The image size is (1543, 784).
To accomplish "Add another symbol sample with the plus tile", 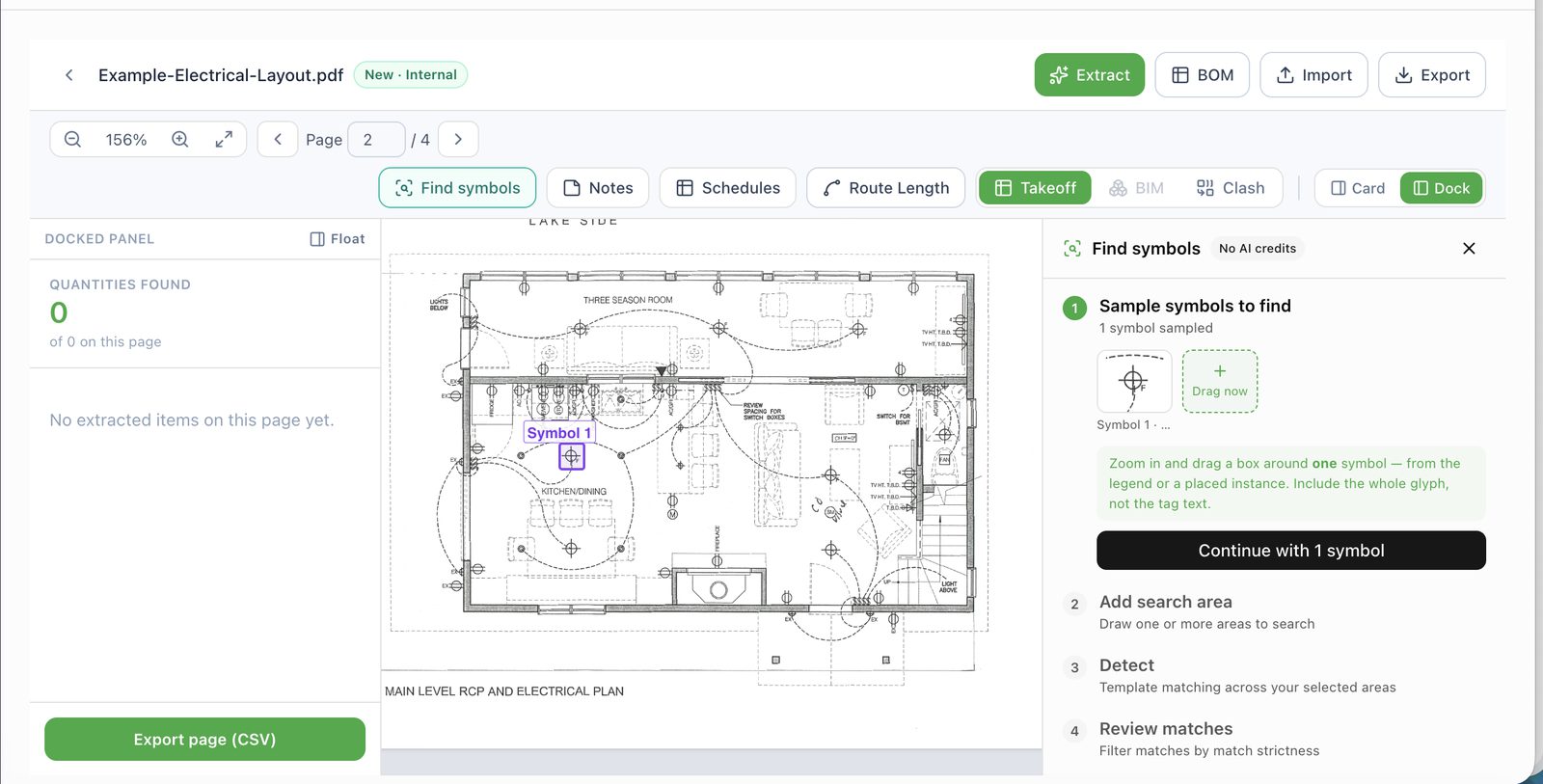I will tap(1220, 381).
